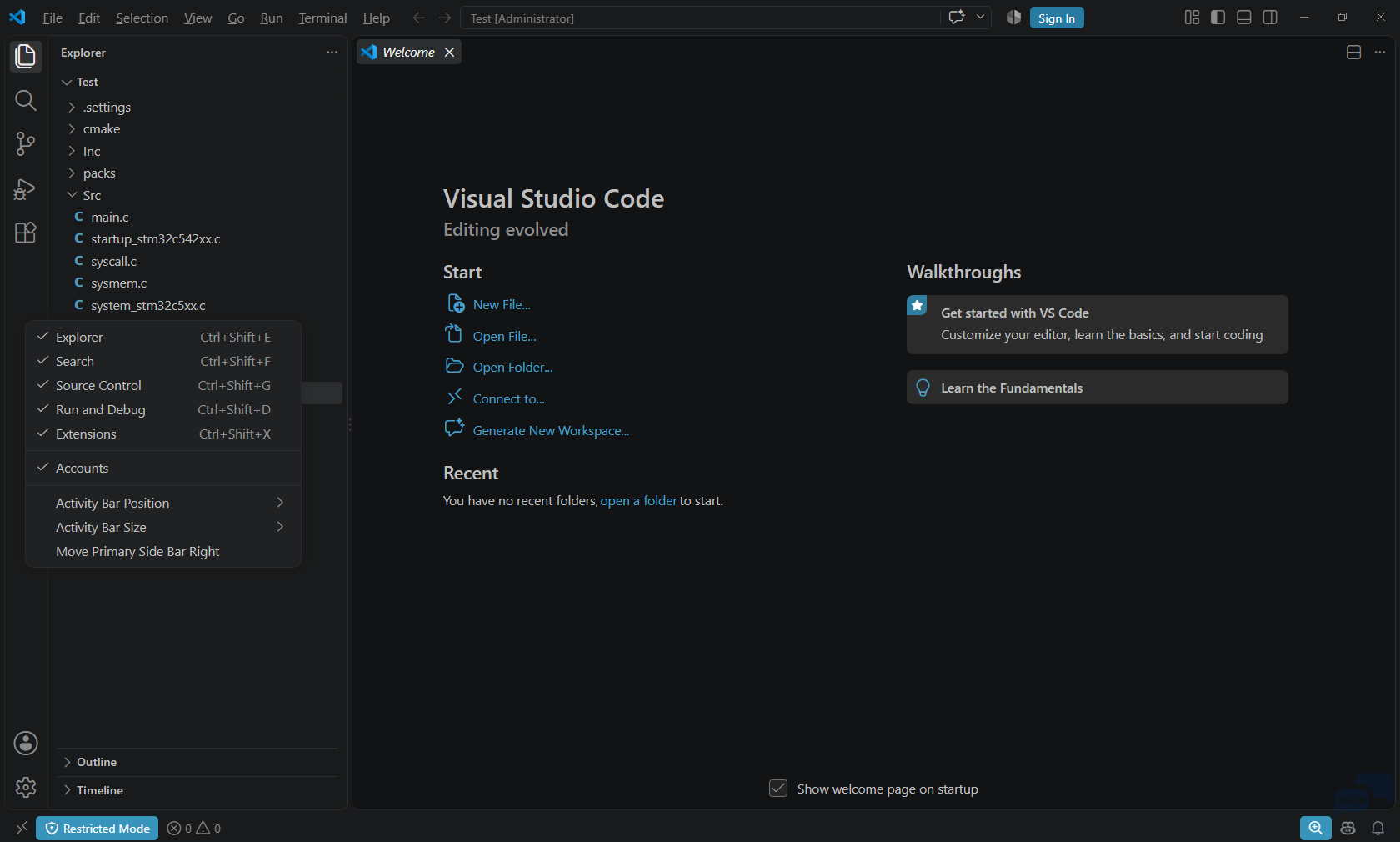Click the Open Folder... link
The image size is (1400, 842).
tap(512, 367)
